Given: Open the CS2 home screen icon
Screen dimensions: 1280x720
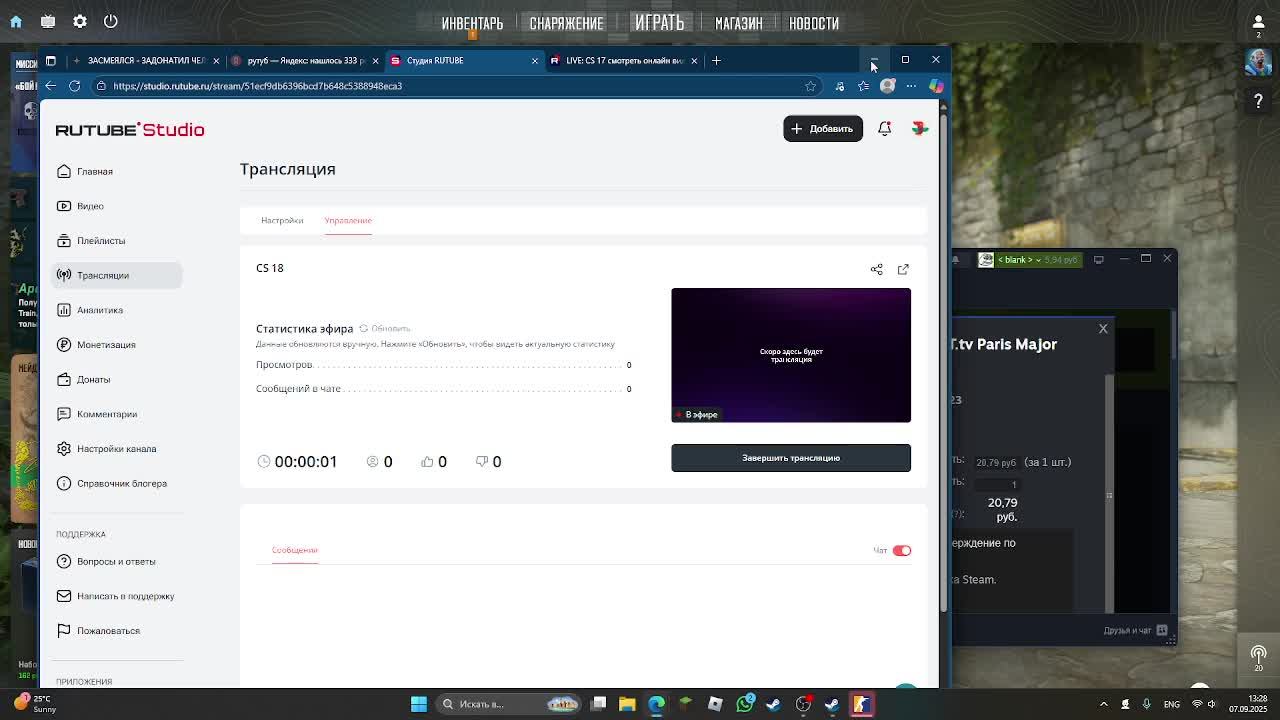Looking at the screenshot, I should pyautogui.click(x=16, y=21).
